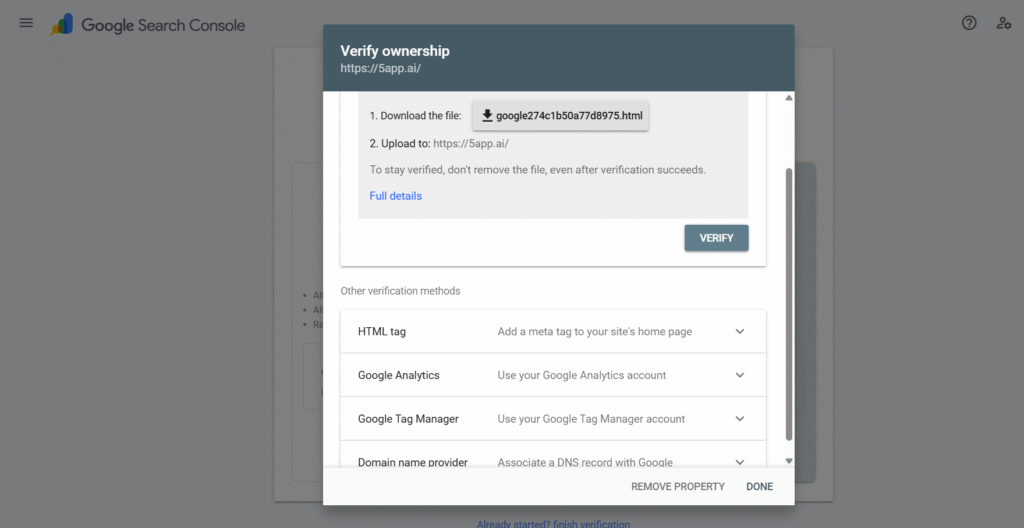Open the user settings account icon
The width and height of the screenshot is (1024, 528).
(1003, 24)
